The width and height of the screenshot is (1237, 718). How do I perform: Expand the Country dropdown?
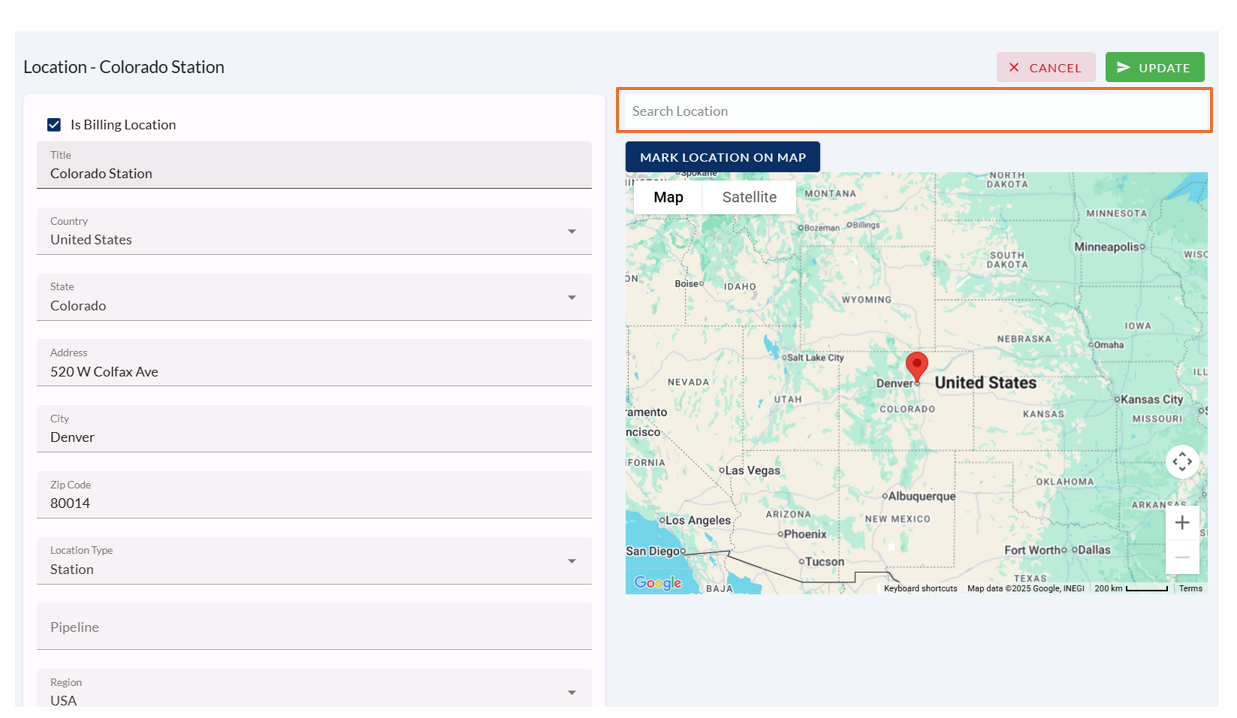[571, 232]
